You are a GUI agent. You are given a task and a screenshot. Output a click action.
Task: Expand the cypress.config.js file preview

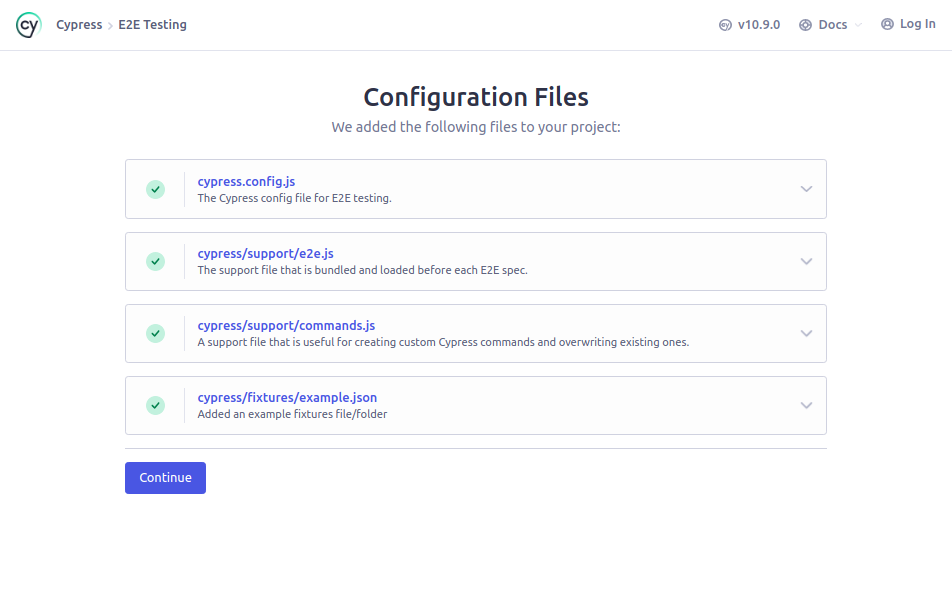[806, 189]
